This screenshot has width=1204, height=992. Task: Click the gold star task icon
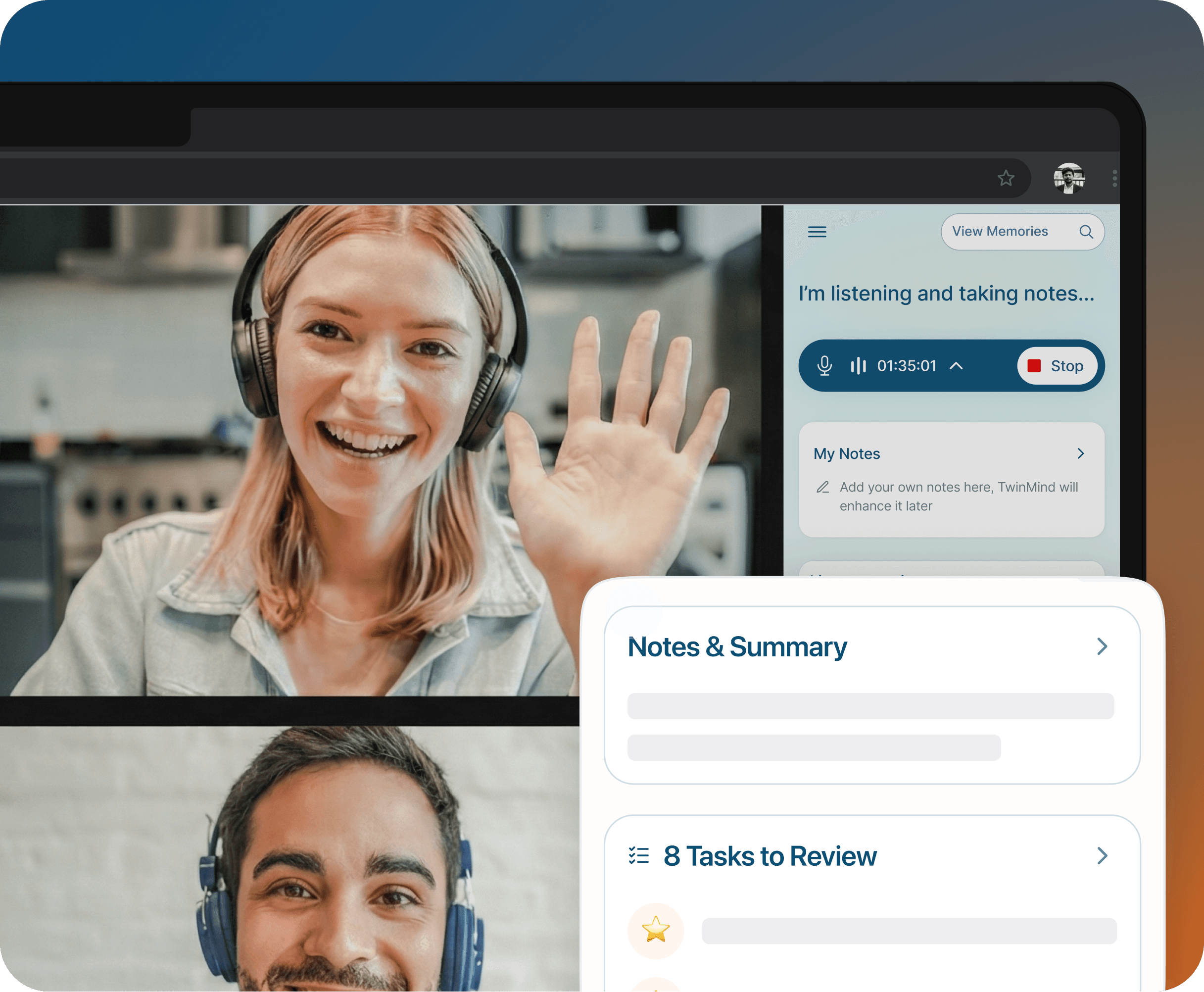point(656,930)
